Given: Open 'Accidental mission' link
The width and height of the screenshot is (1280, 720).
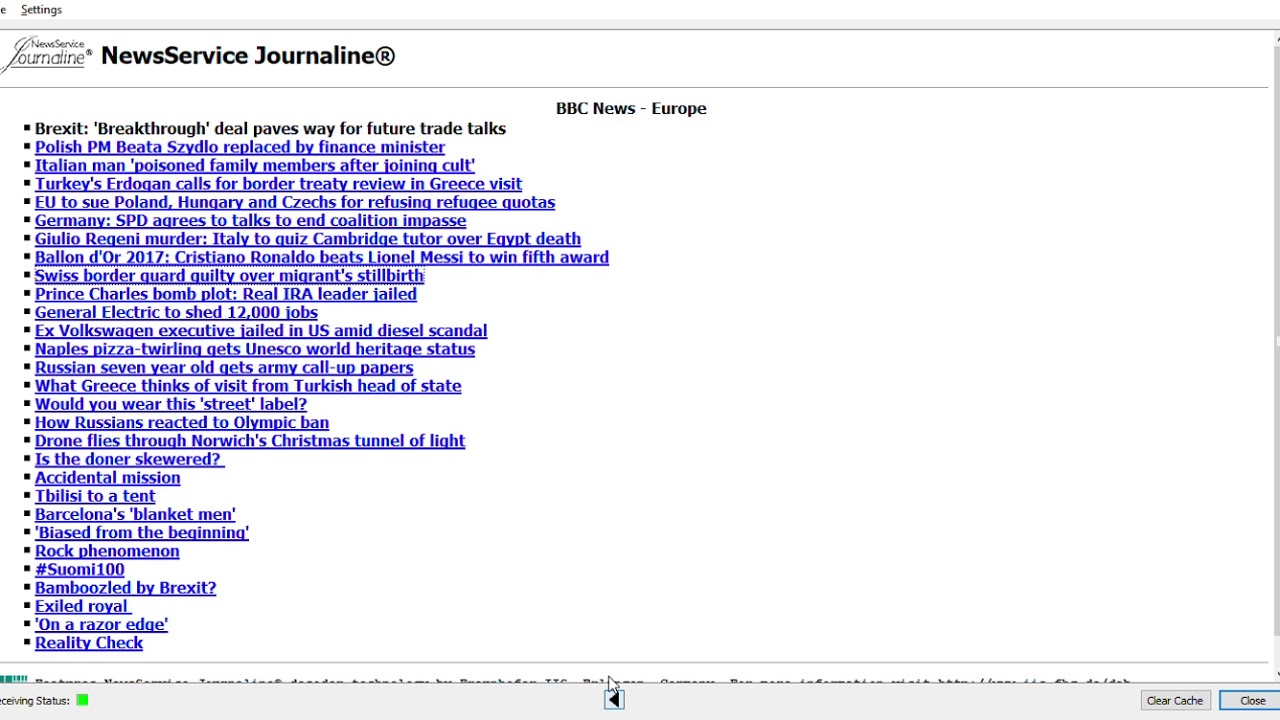Looking at the screenshot, I should [108, 477].
